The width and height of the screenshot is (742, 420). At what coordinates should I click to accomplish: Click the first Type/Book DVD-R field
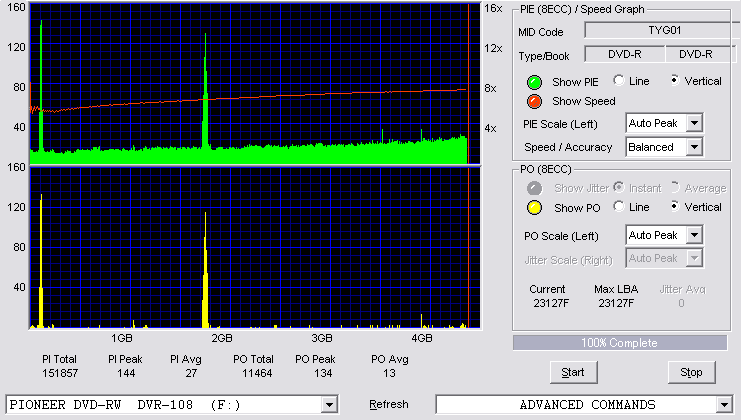625,54
